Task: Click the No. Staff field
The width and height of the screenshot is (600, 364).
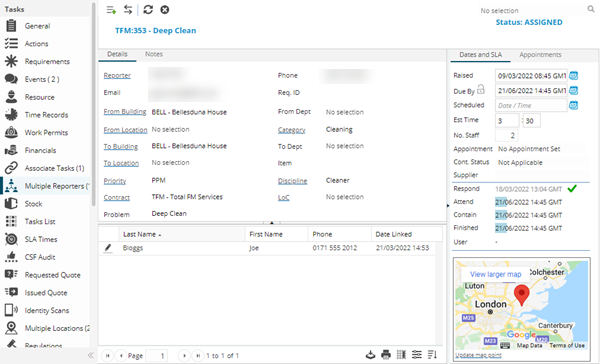Action: 507,135
